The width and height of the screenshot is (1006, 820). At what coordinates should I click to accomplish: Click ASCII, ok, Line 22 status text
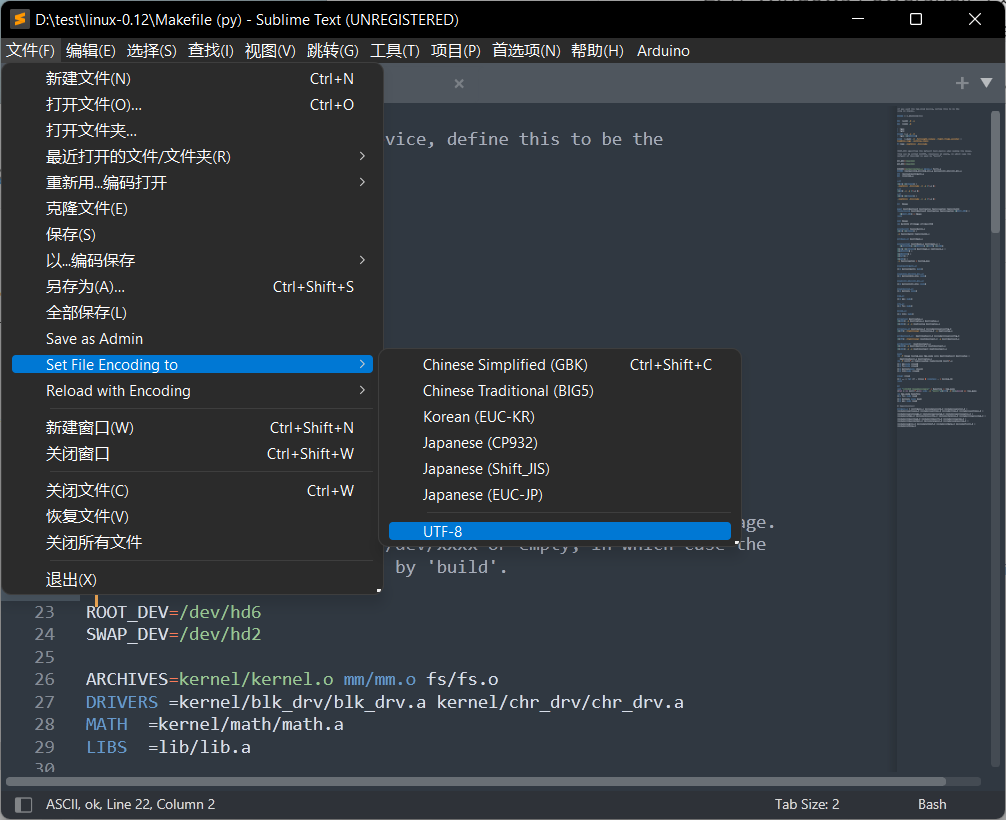click(130, 804)
